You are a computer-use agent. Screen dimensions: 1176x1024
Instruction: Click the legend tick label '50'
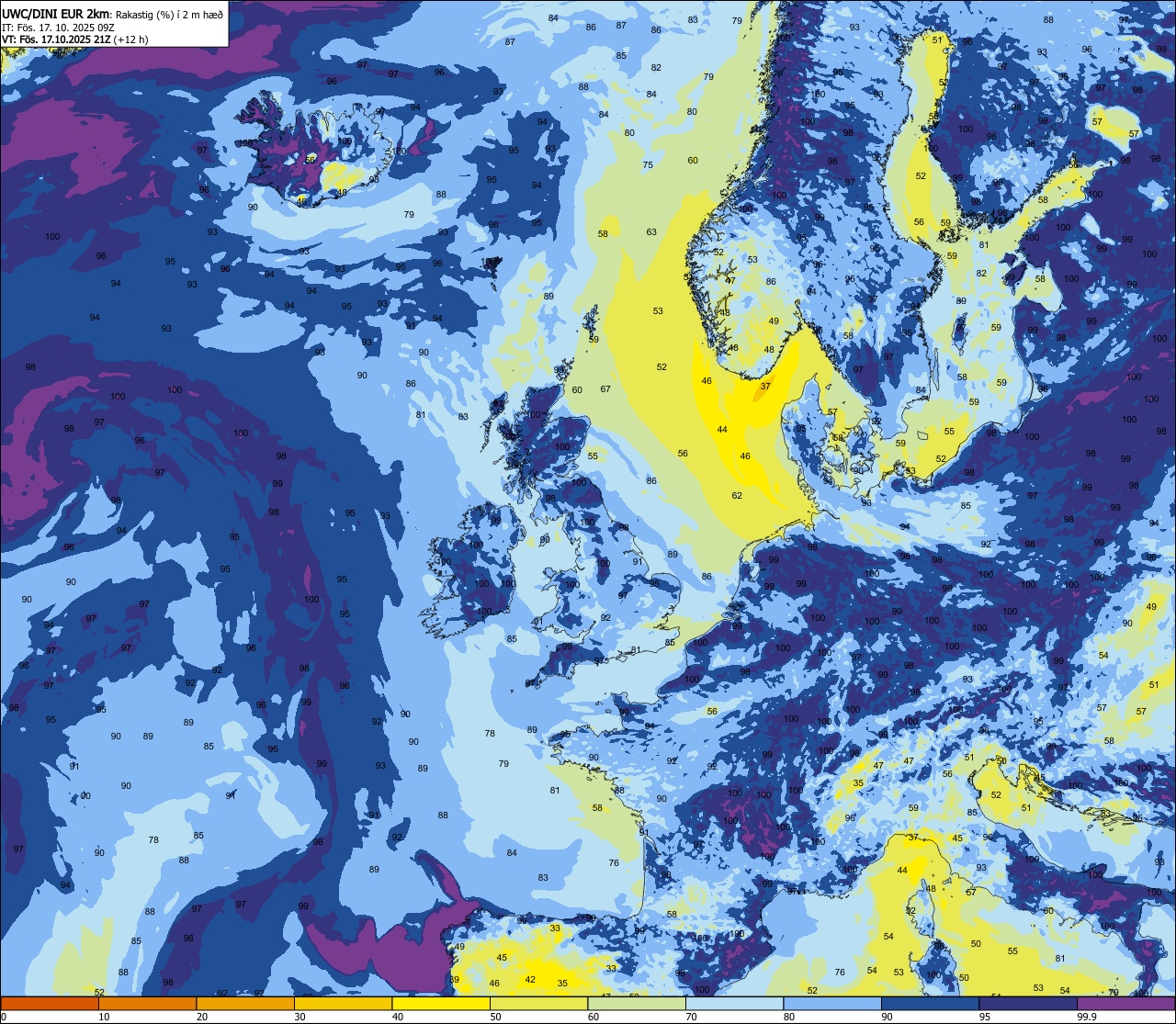click(495, 1017)
